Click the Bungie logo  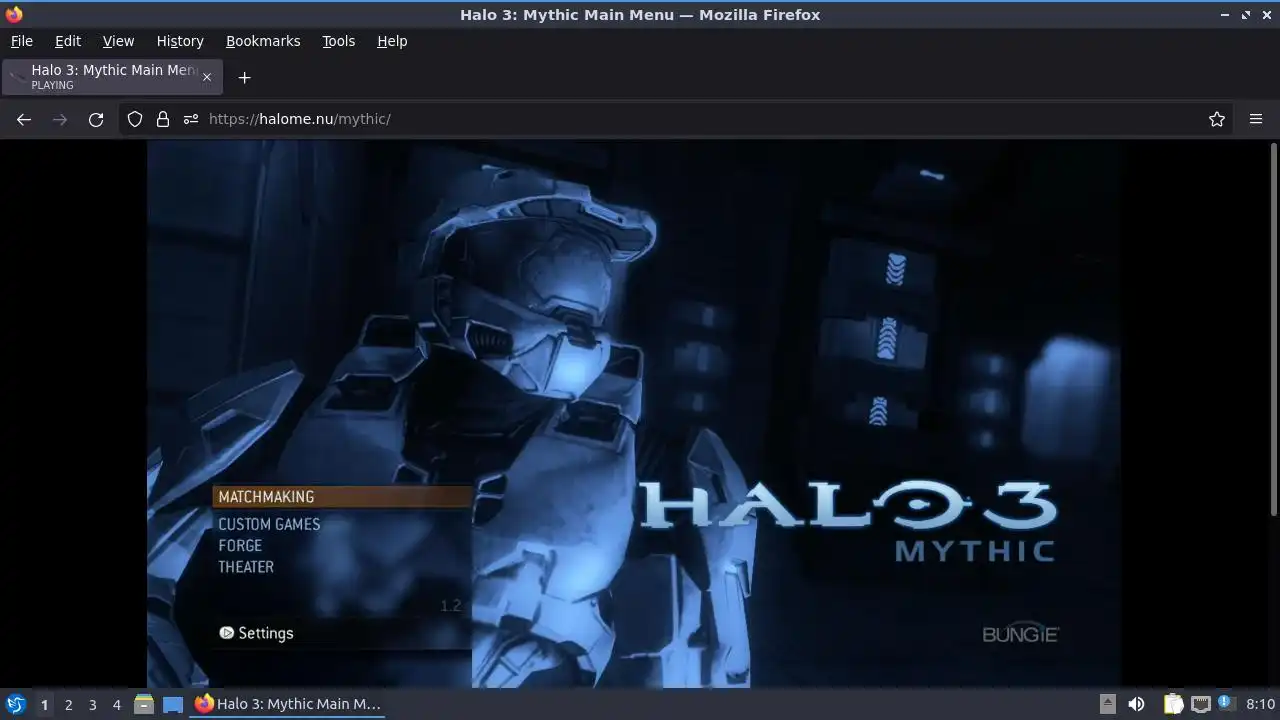tap(1020, 634)
